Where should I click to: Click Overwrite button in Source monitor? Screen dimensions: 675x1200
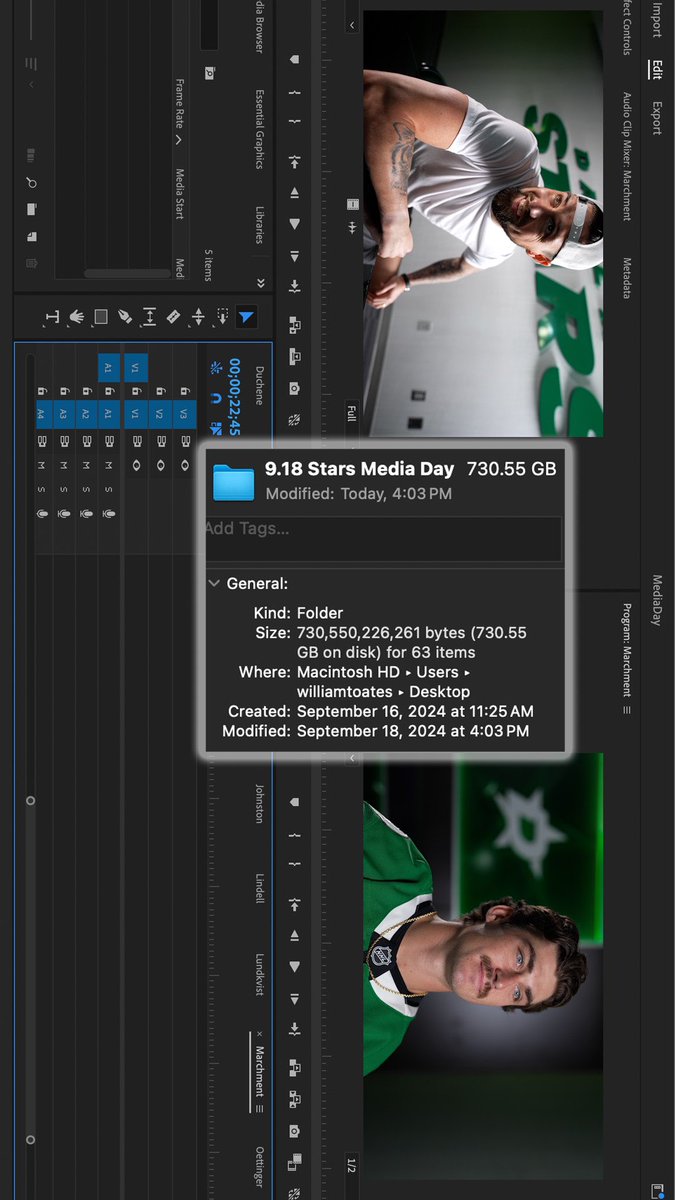[295, 356]
